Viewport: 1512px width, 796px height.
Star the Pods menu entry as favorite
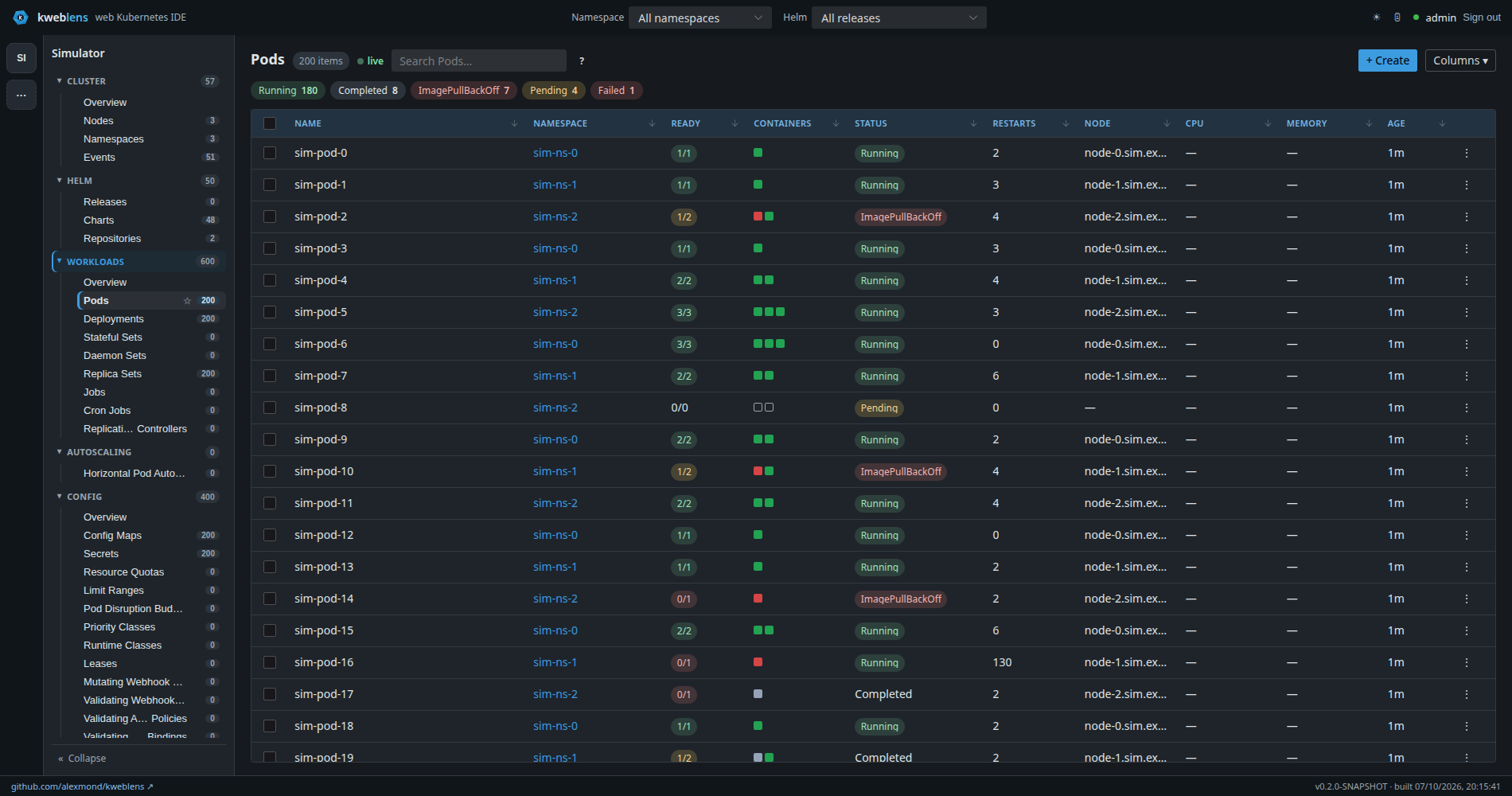tap(187, 301)
